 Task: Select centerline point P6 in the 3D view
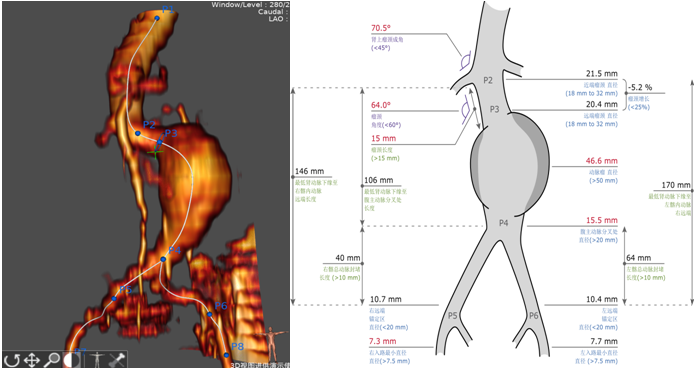pos(209,314)
